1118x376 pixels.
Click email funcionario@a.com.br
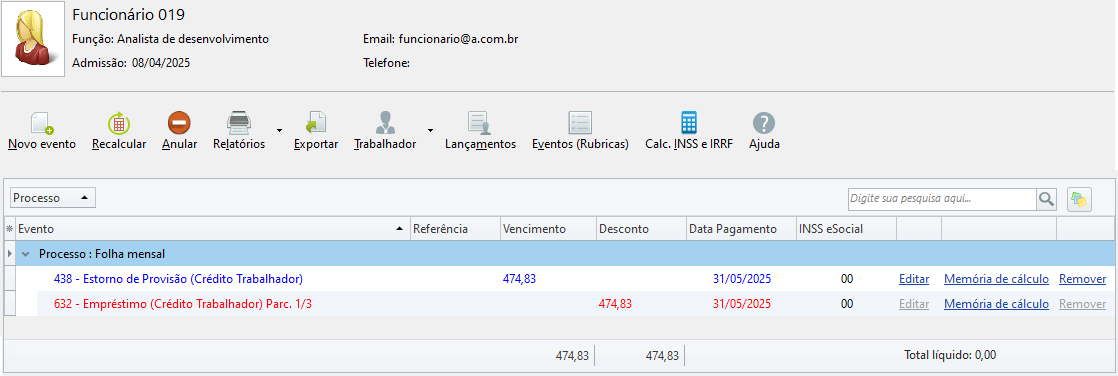coord(458,39)
